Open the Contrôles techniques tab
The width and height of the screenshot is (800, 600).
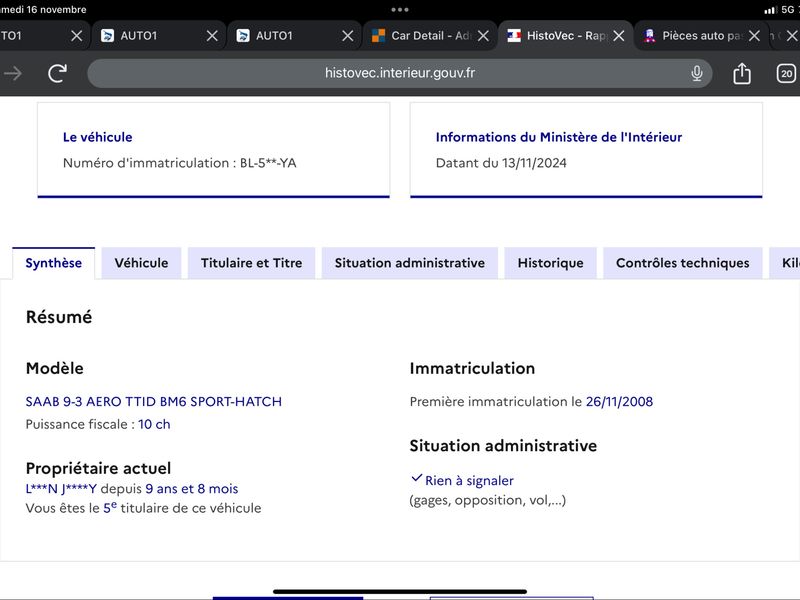point(683,263)
